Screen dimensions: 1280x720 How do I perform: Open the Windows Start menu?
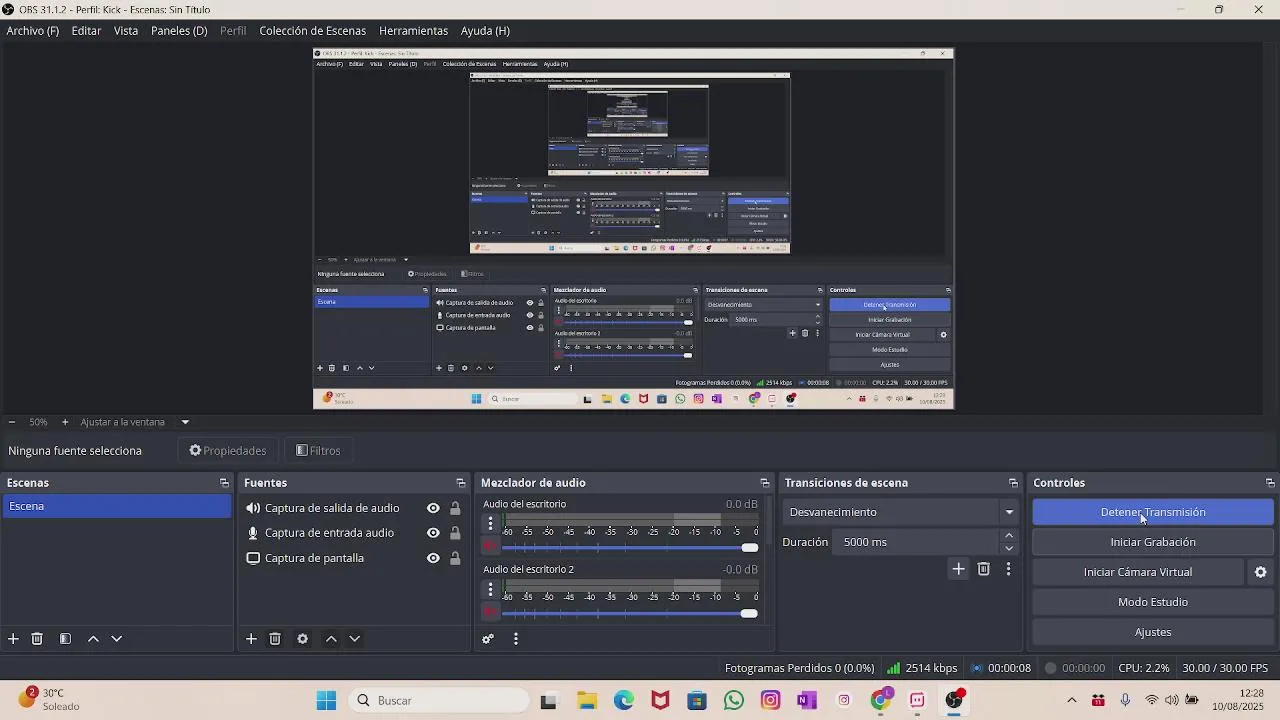(326, 701)
